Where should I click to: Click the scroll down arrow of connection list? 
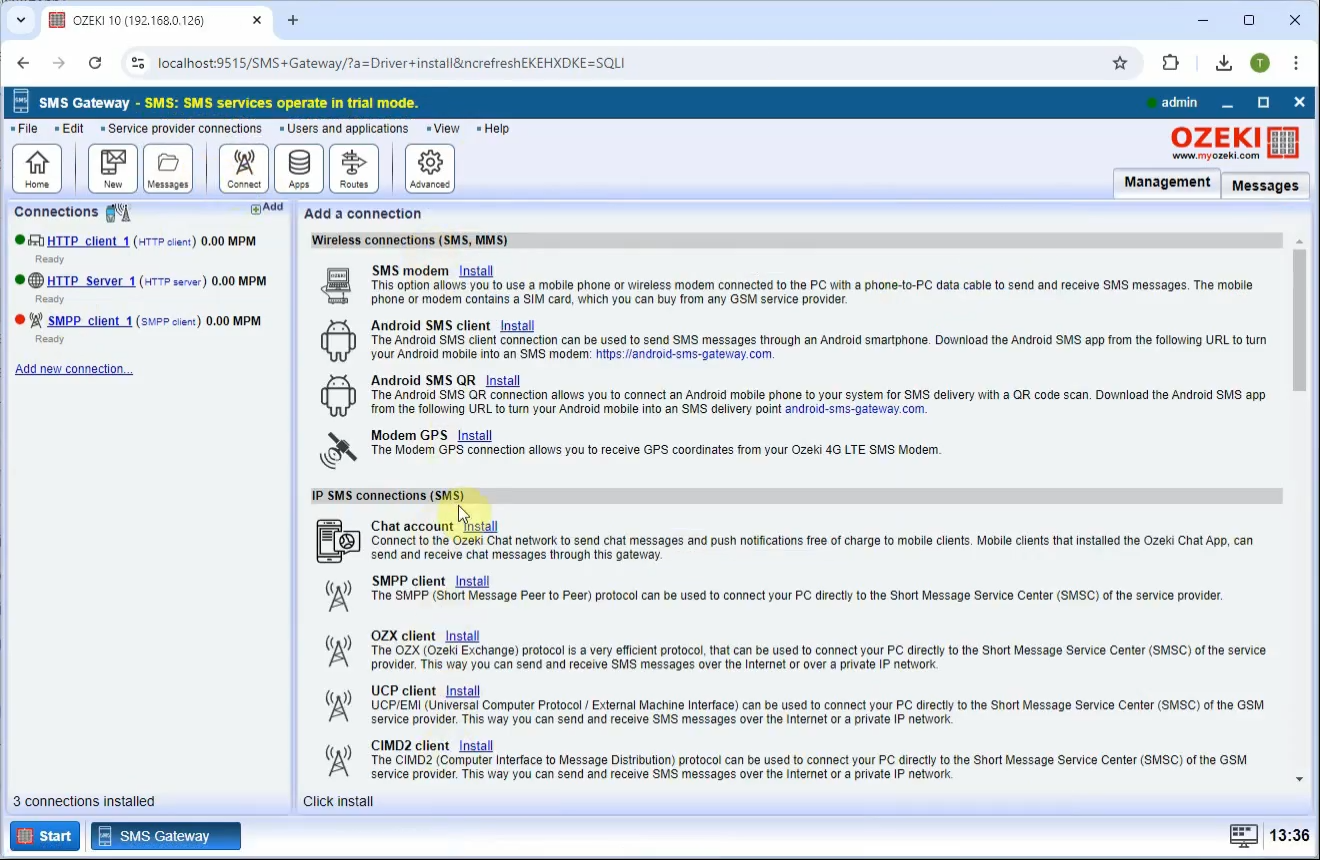[1299, 779]
